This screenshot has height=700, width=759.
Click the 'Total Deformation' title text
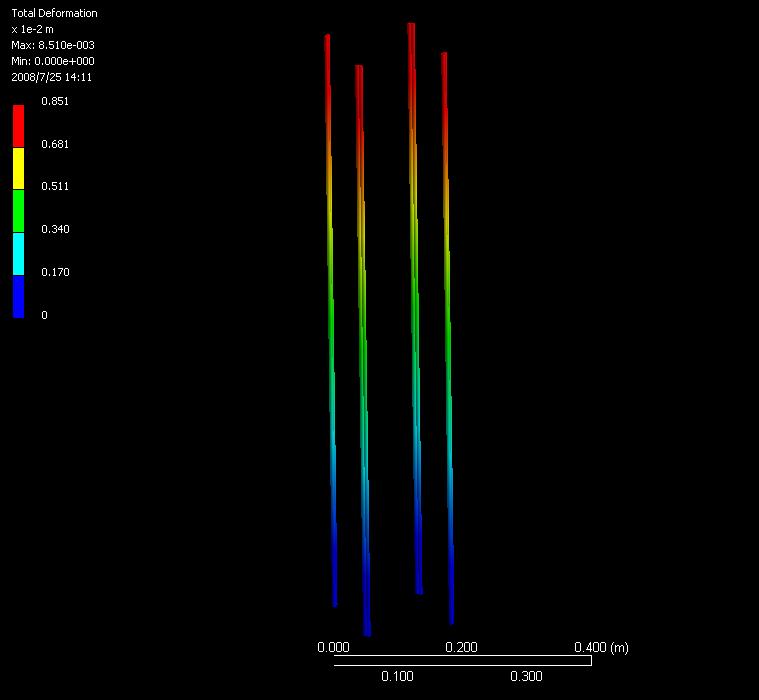[x=54, y=13]
